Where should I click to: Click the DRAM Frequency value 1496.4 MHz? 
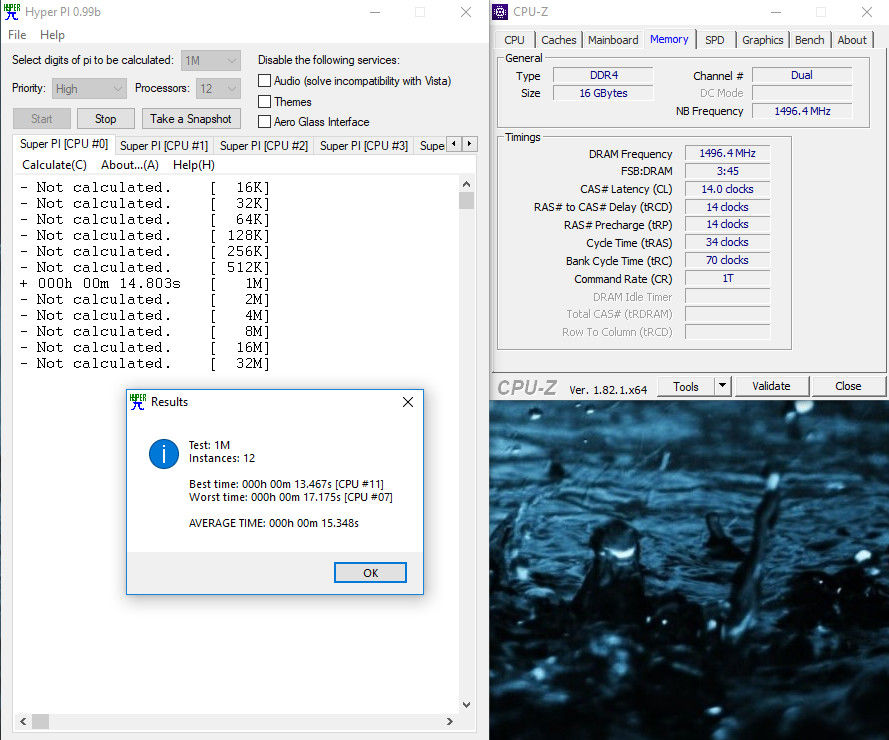click(727, 153)
